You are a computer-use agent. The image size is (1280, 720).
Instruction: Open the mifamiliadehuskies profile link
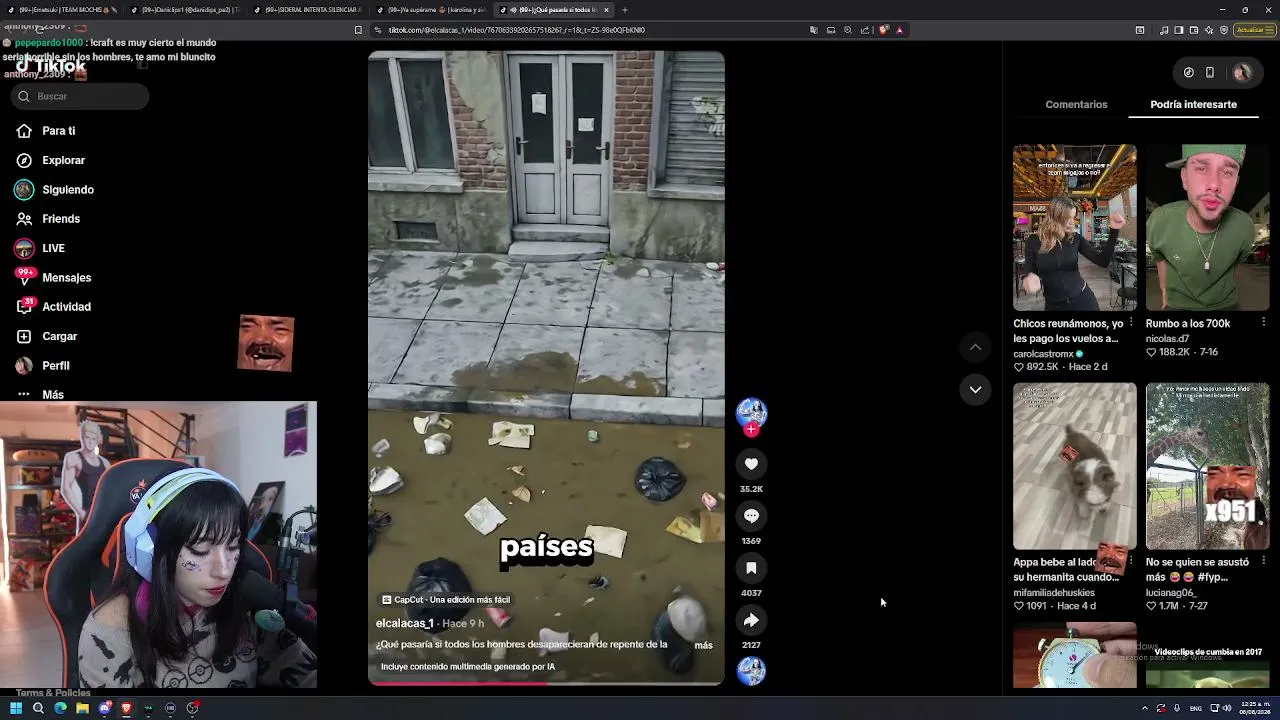tap(1053, 592)
